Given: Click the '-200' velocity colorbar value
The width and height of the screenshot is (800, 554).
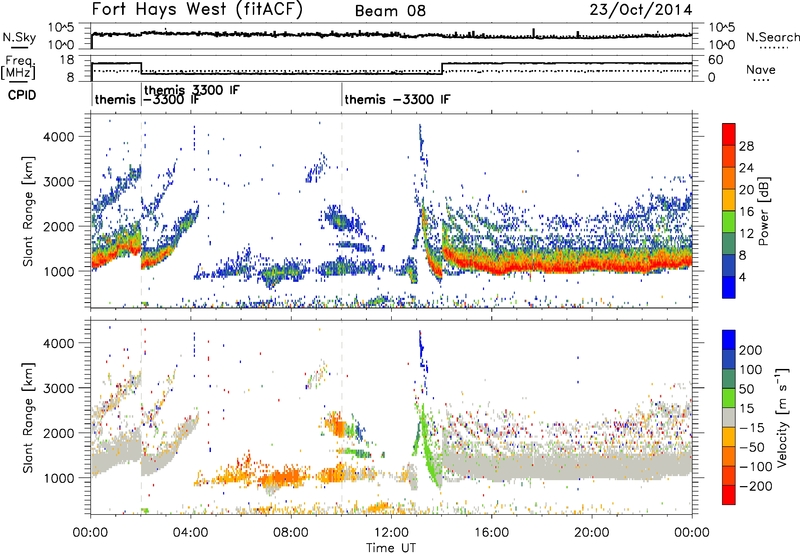Looking at the screenshot, I should (755, 486).
